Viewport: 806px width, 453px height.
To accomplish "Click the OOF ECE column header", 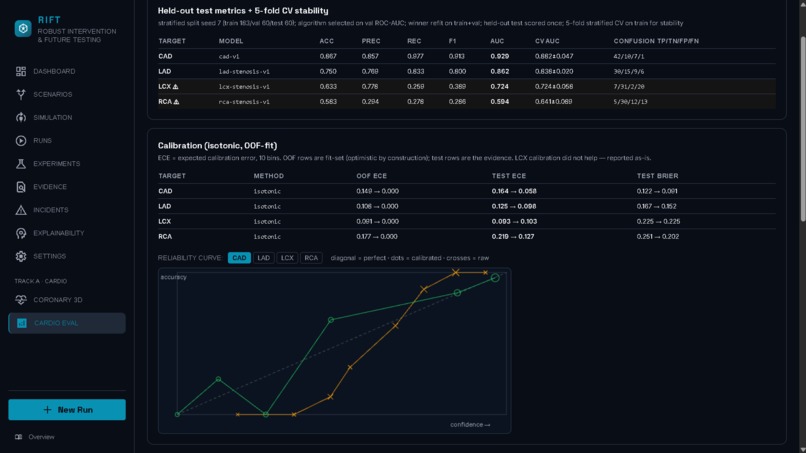I will click(371, 176).
